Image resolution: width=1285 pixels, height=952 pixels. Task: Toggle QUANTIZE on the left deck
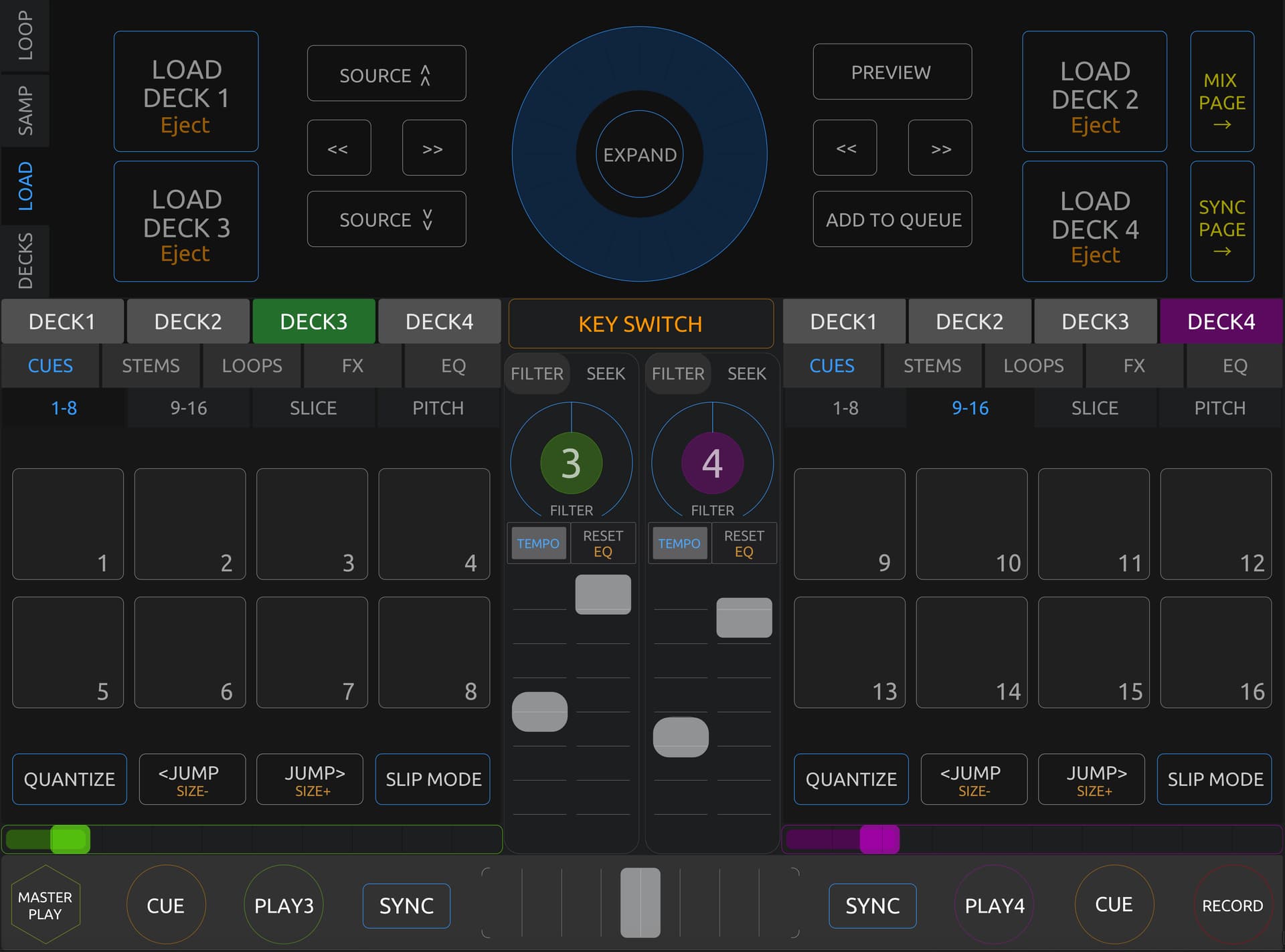point(69,779)
